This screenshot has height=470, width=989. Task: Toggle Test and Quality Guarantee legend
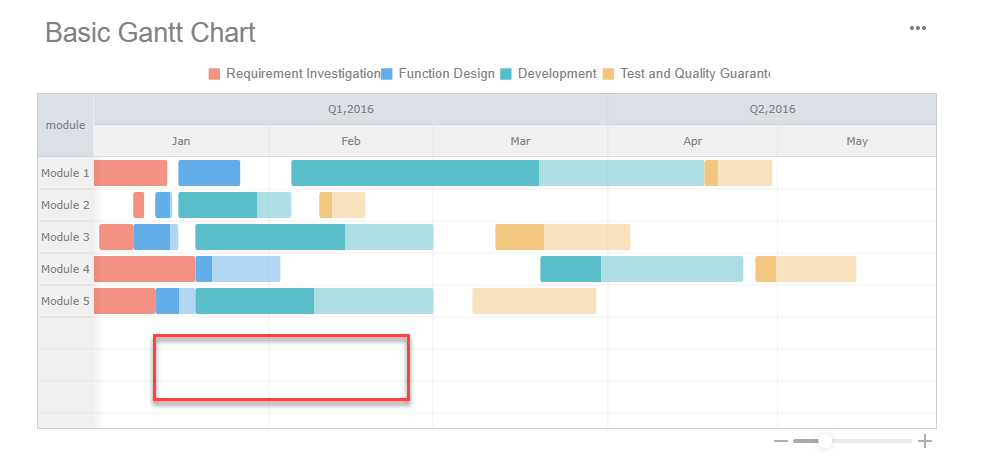pyautogui.click(x=686, y=74)
